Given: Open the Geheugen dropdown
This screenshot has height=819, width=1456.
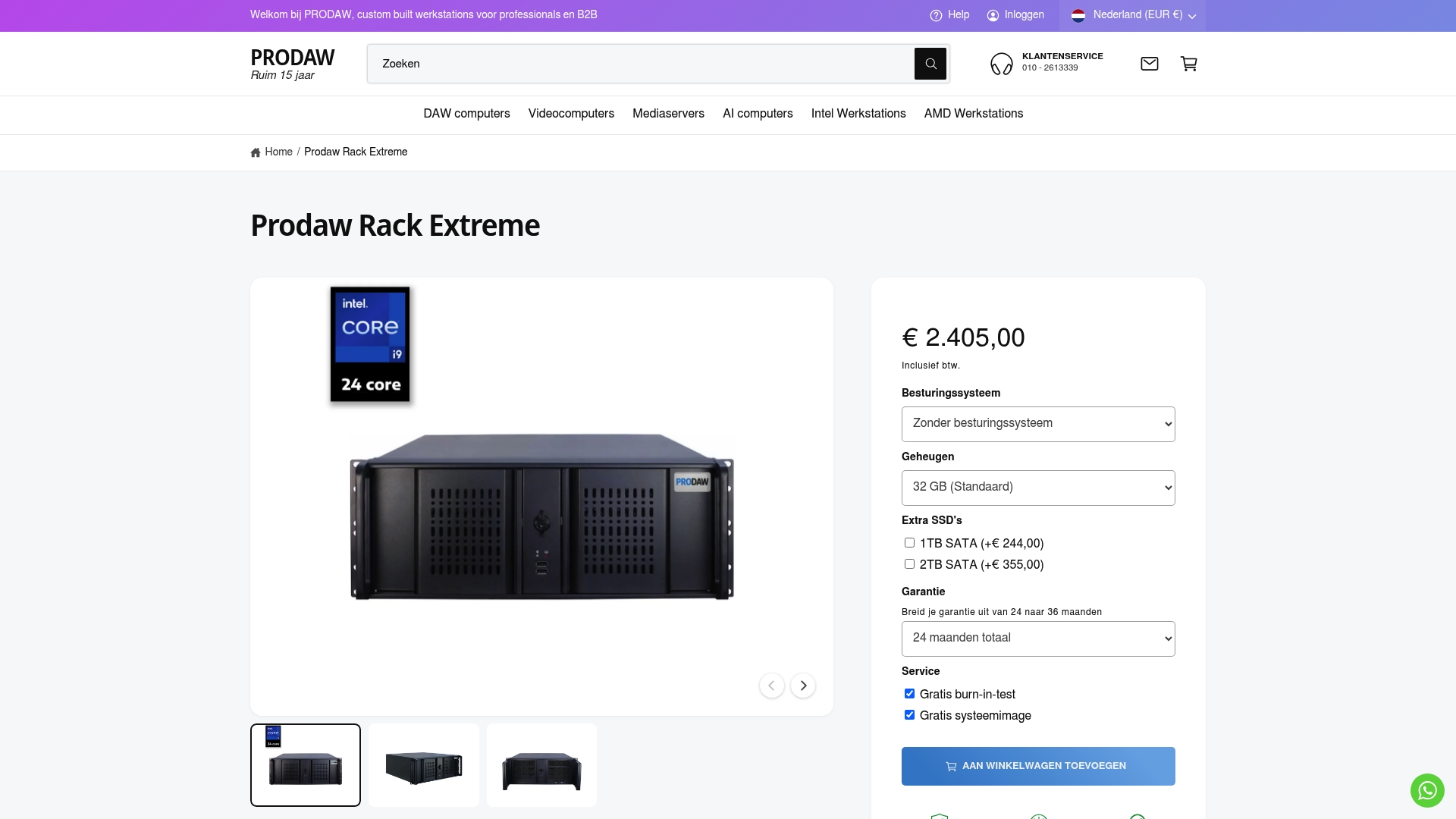Looking at the screenshot, I should click(1038, 488).
